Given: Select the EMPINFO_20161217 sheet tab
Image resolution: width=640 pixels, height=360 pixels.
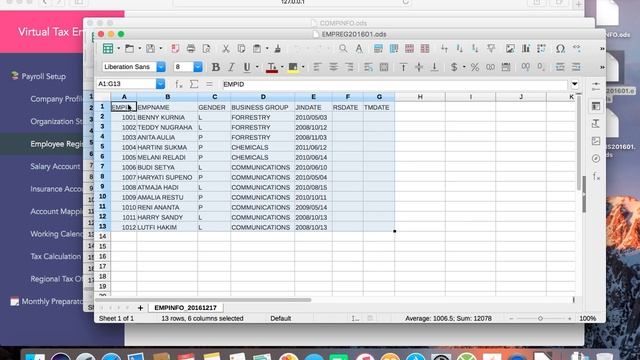Looking at the screenshot, I should [x=185, y=308].
